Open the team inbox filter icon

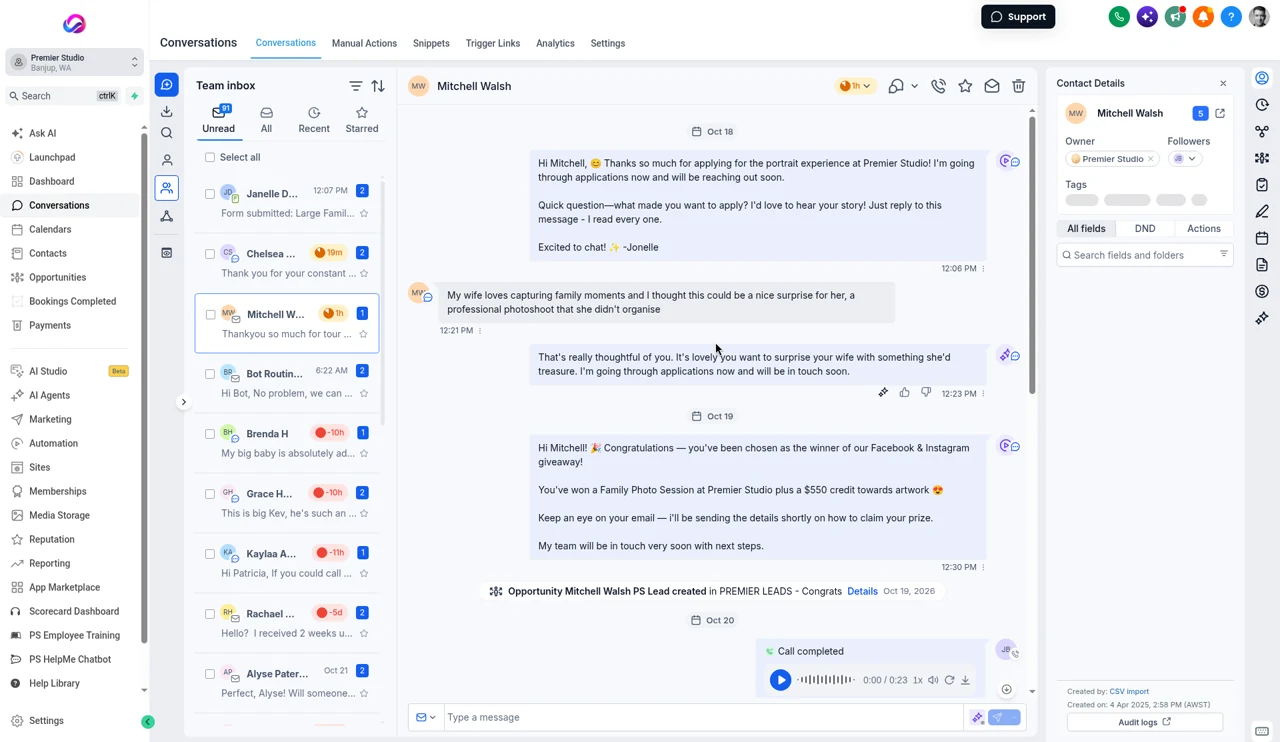356,86
